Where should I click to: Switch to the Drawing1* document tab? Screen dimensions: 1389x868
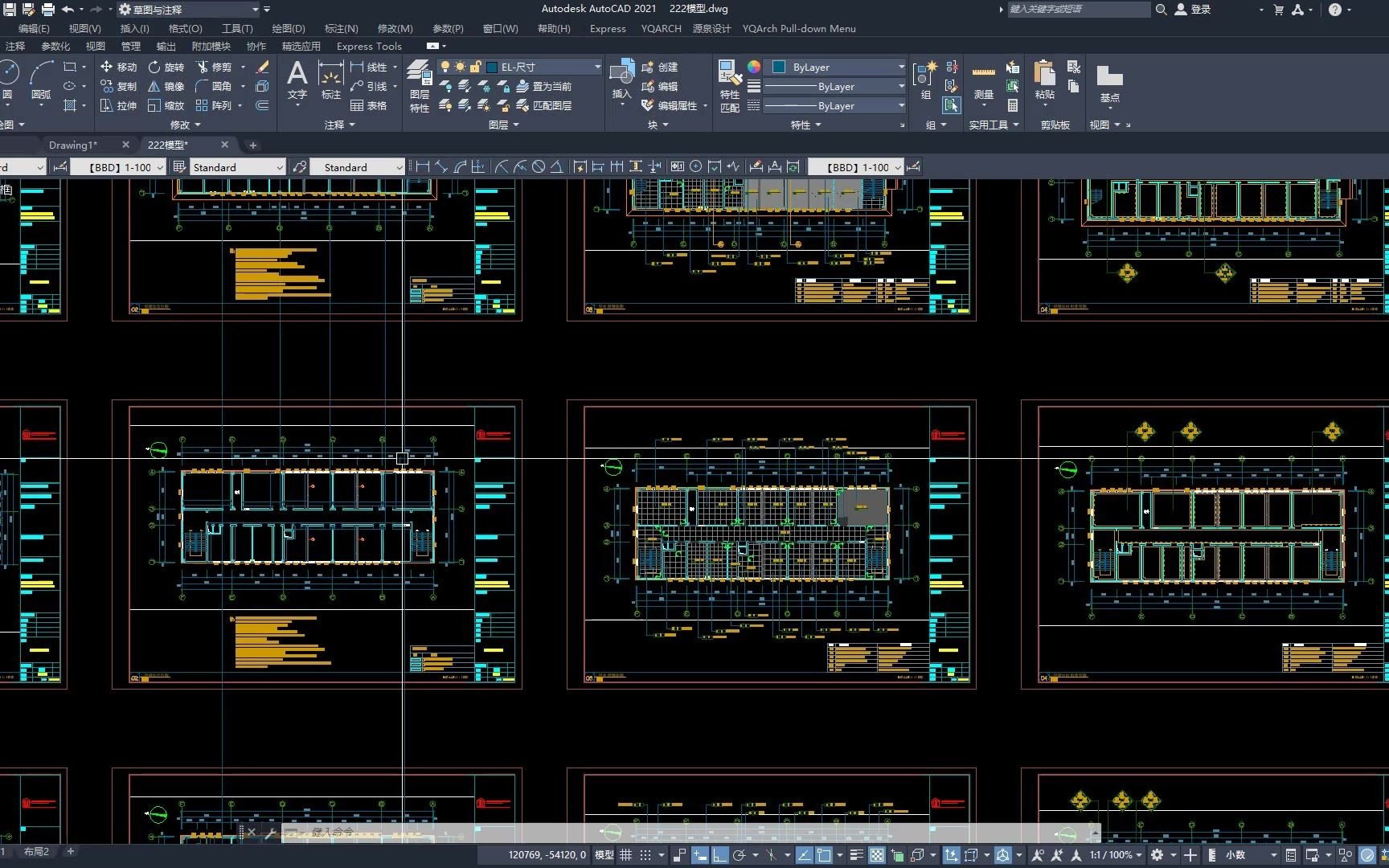[x=73, y=145]
